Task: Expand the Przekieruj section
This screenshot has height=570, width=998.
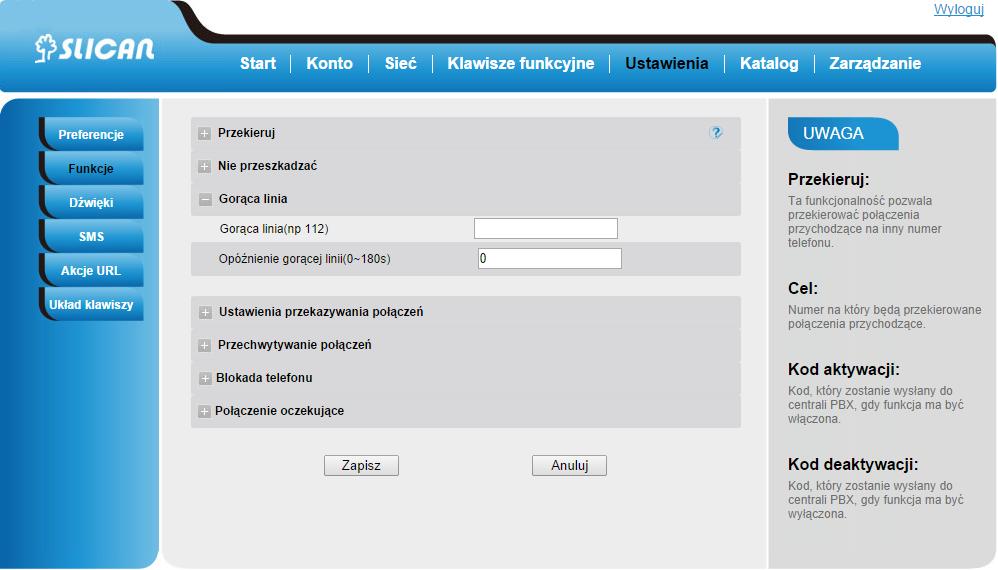Action: (x=204, y=134)
